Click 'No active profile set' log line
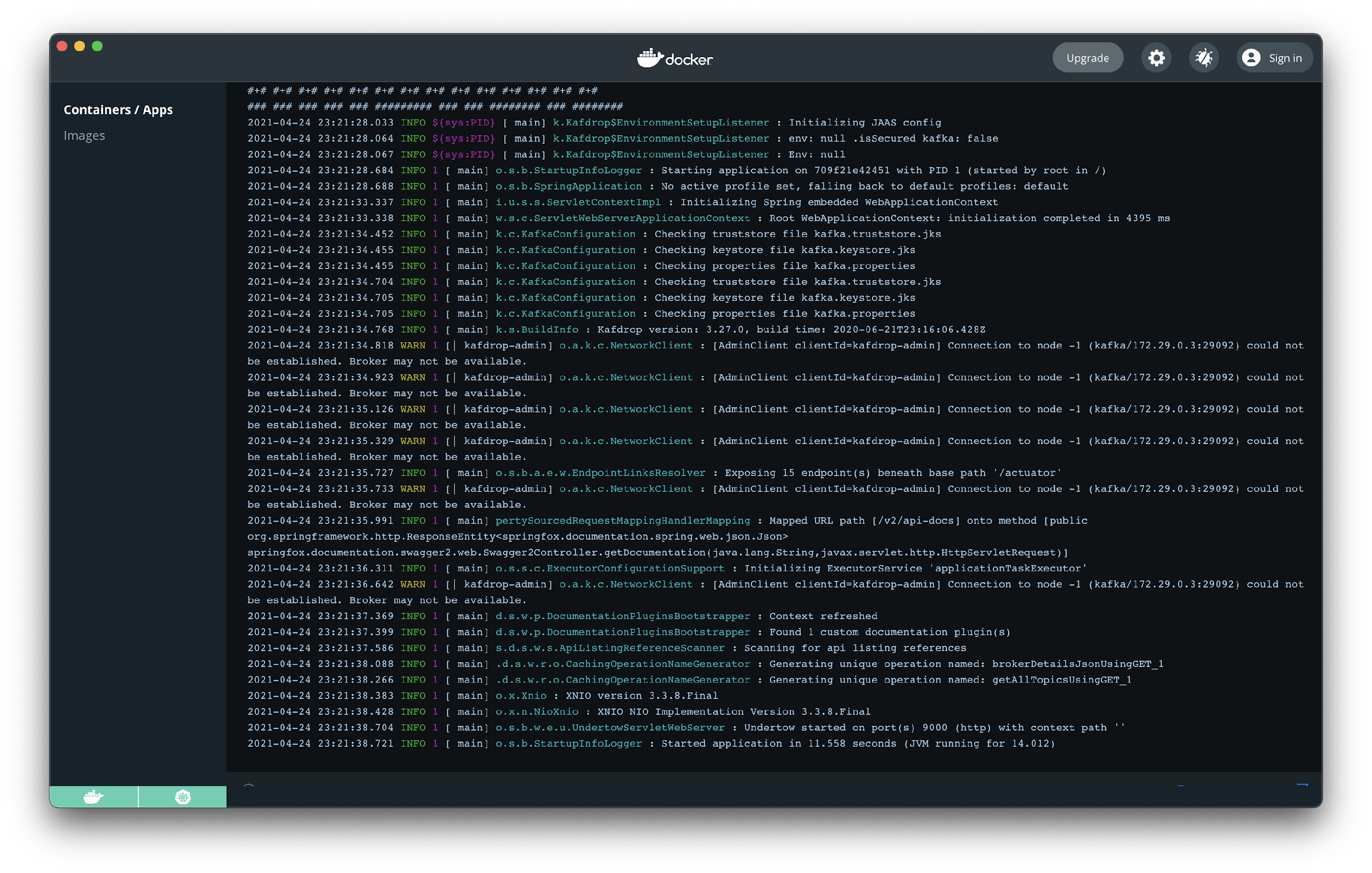 point(658,187)
